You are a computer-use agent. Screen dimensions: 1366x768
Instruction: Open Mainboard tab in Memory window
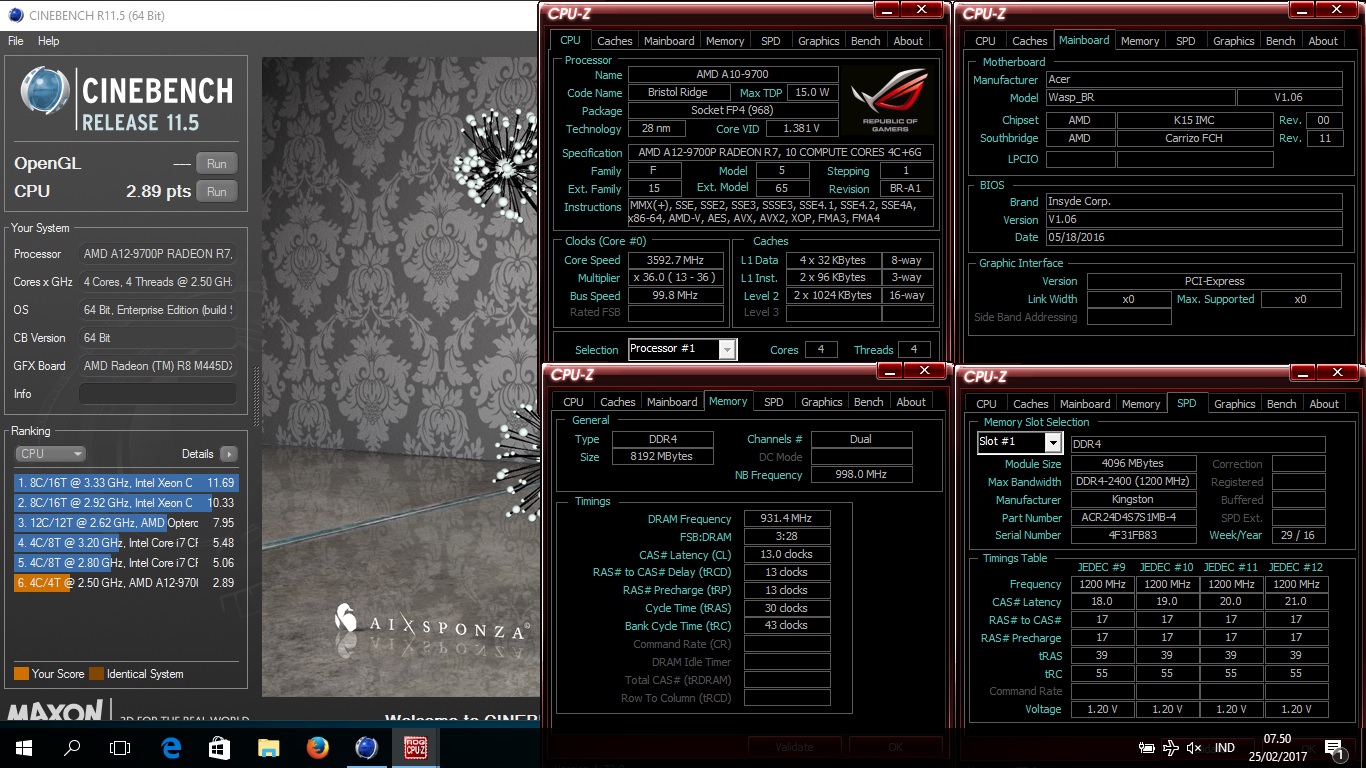click(672, 402)
